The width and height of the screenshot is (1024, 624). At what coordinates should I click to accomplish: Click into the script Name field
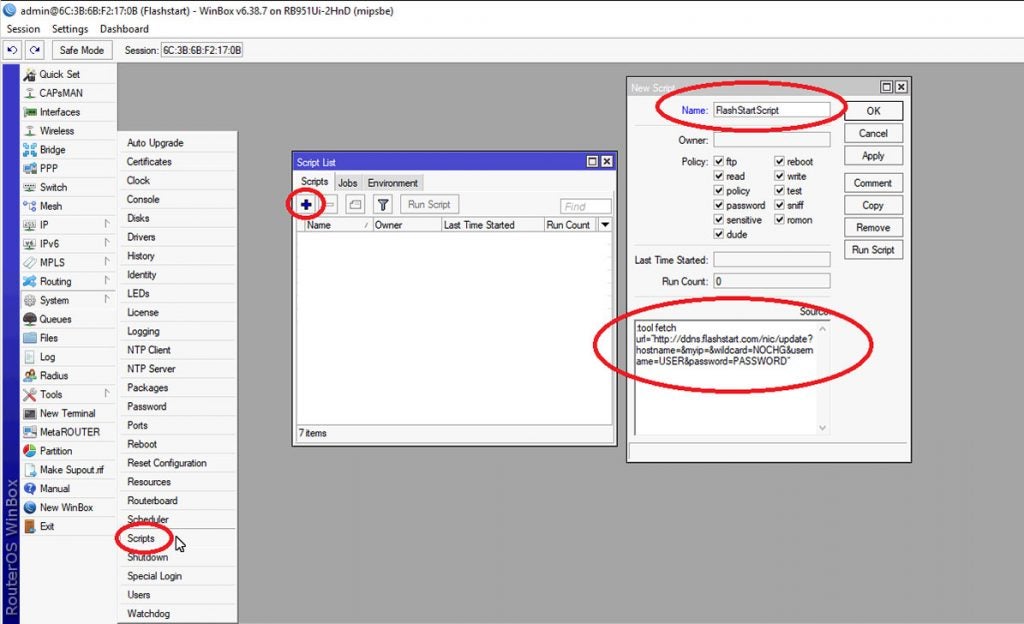[x=771, y=110]
